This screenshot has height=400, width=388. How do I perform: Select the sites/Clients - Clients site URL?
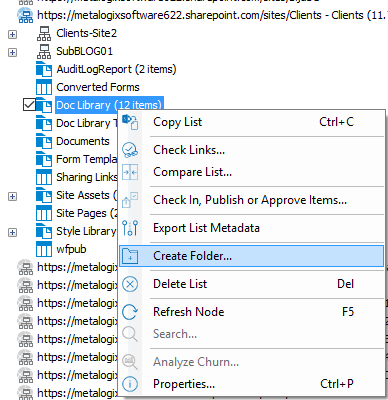tap(212, 15)
